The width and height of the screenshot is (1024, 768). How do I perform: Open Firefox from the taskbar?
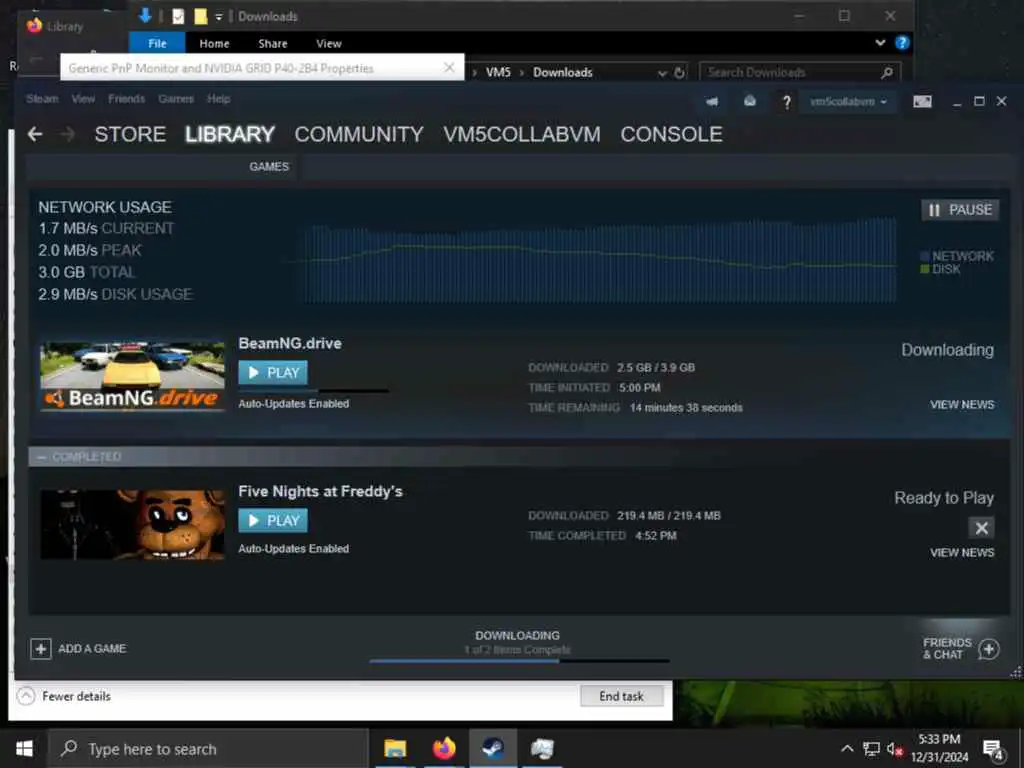(x=444, y=748)
